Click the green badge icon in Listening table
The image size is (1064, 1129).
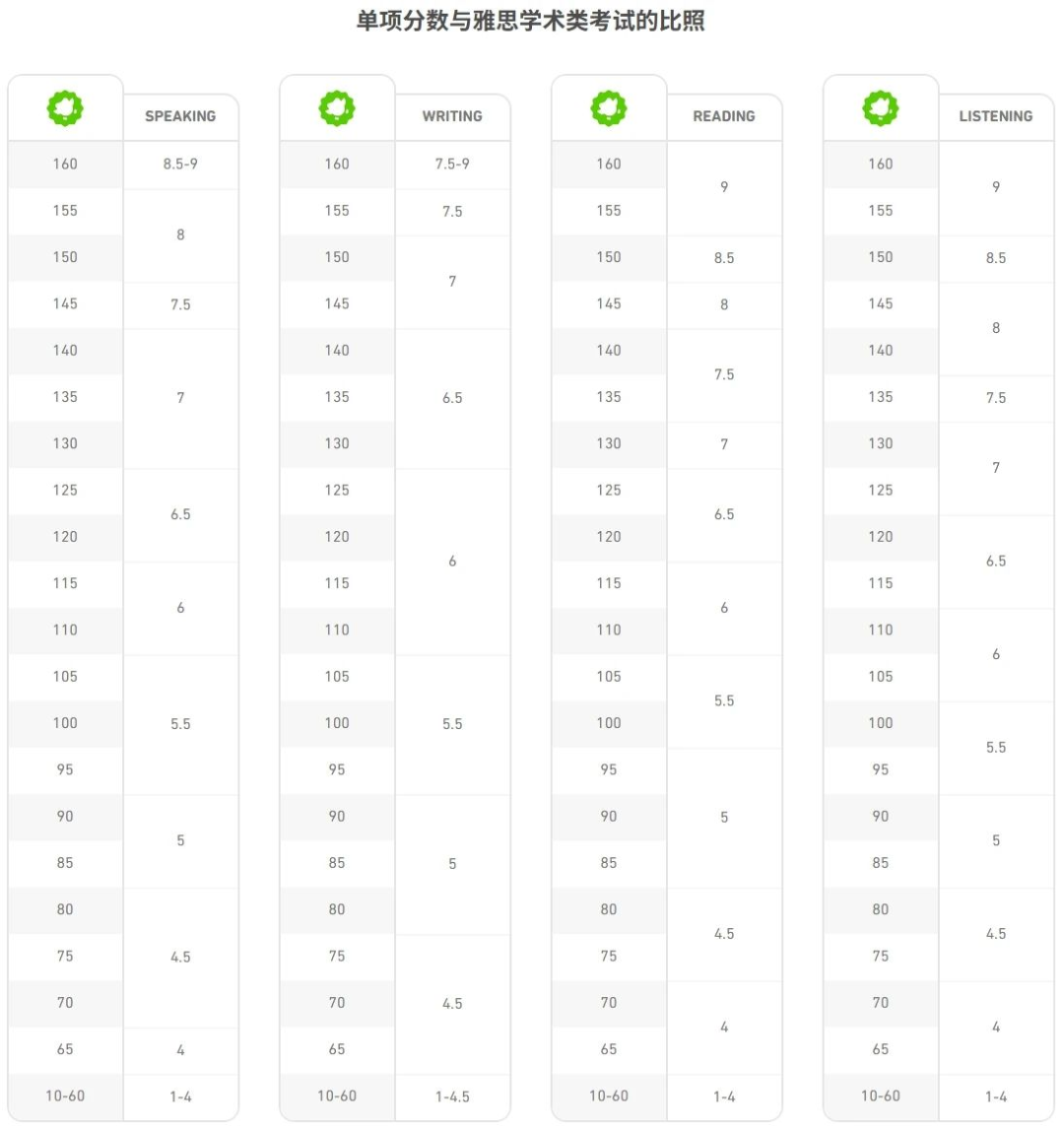pyautogui.click(x=881, y=108)
